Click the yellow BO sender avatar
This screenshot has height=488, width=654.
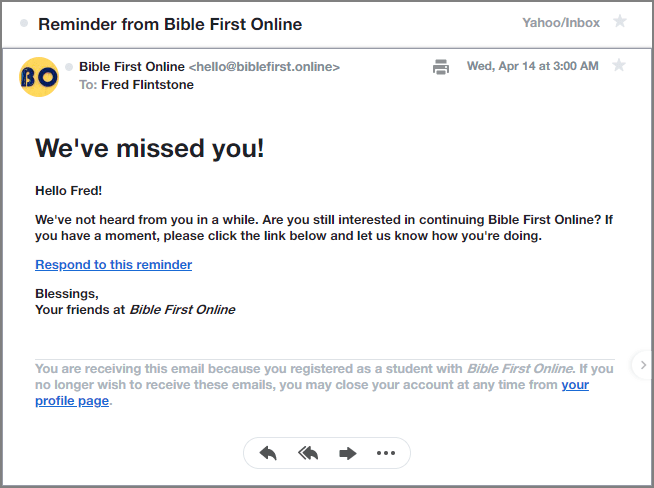39,77
